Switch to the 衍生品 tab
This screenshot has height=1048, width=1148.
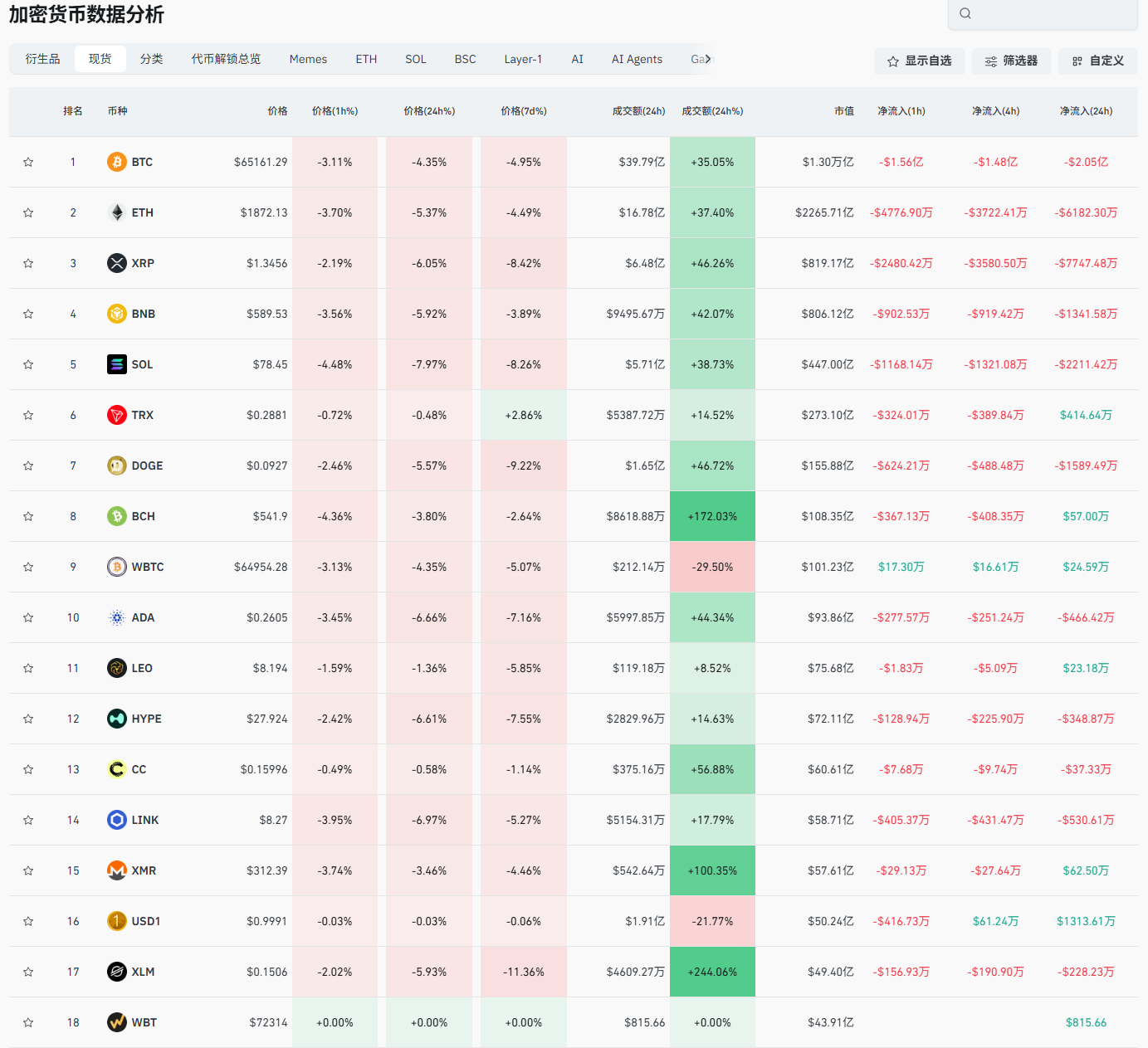42,59
